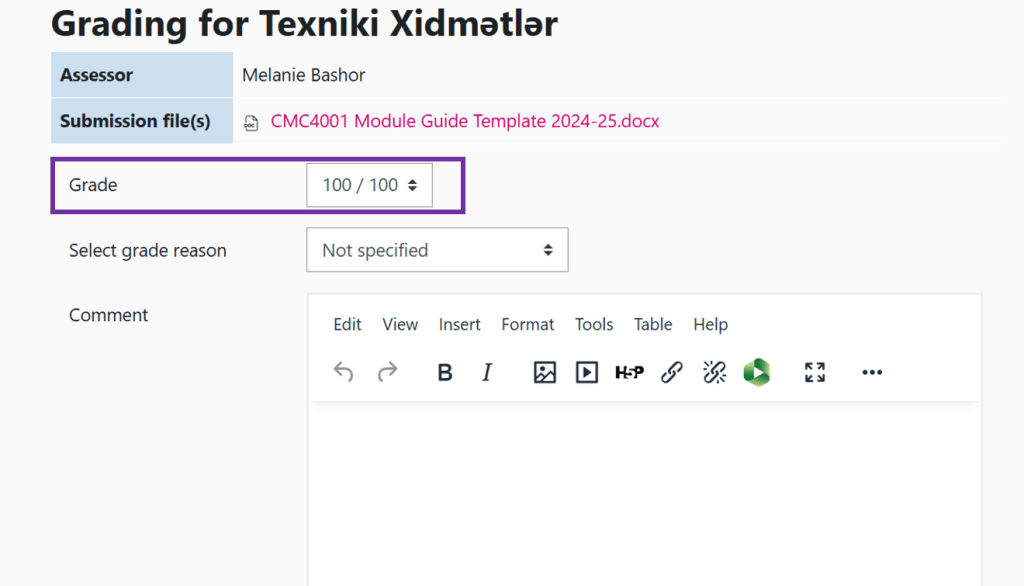
Task: Toggle fullscreen editor mode
Action: coord(814,372)
